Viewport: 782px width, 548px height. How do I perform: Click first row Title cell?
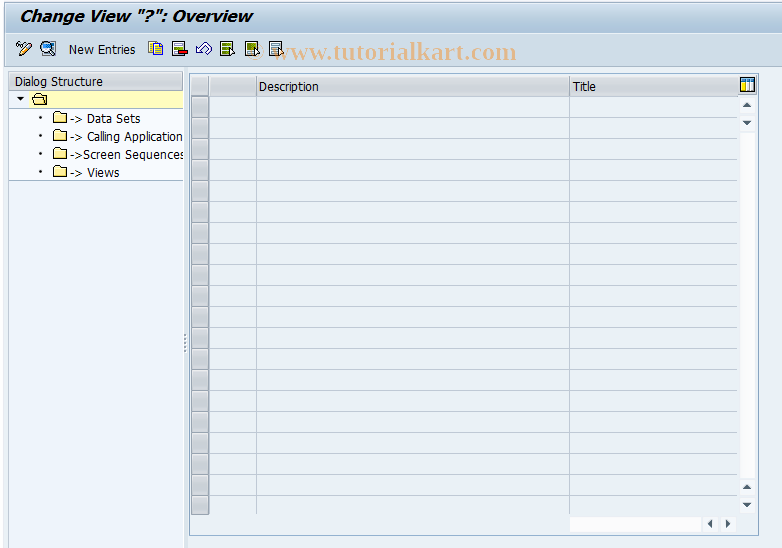click(653, 107)
